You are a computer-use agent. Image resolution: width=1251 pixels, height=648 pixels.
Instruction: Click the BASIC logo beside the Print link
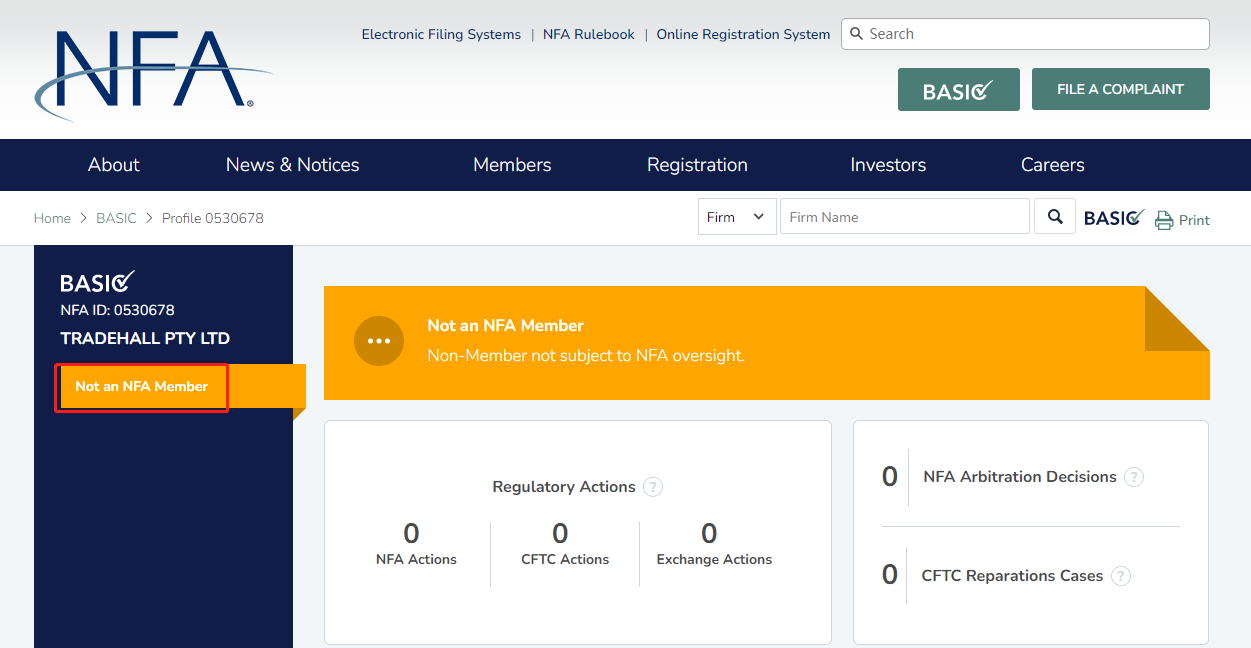click(x=1114, y=218)
